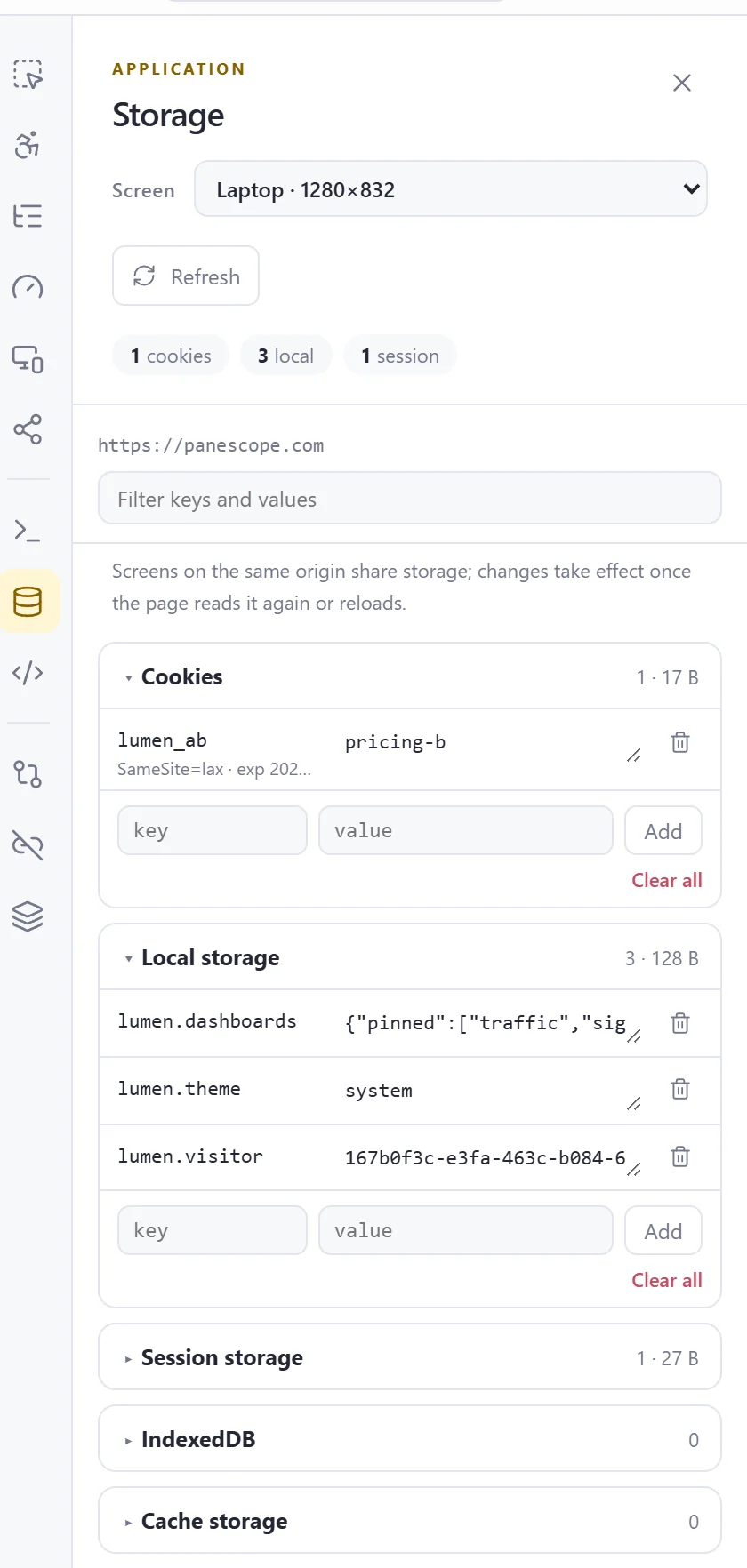This screenshot has height=1568, width=747.
Task: Delete the lumen.visitor entry with trash icon
Action: pyautogui.click(x=680, y=1156)
